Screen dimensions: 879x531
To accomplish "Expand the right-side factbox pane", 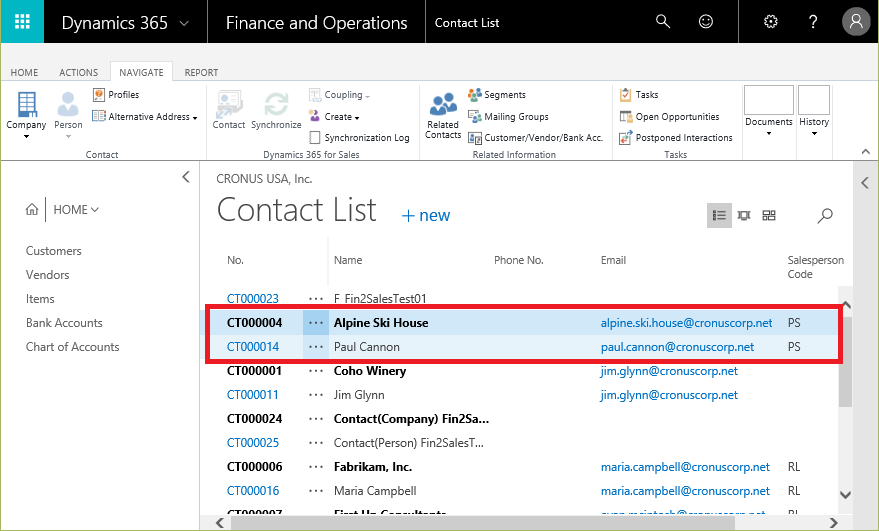I will (x=865, y=183).
